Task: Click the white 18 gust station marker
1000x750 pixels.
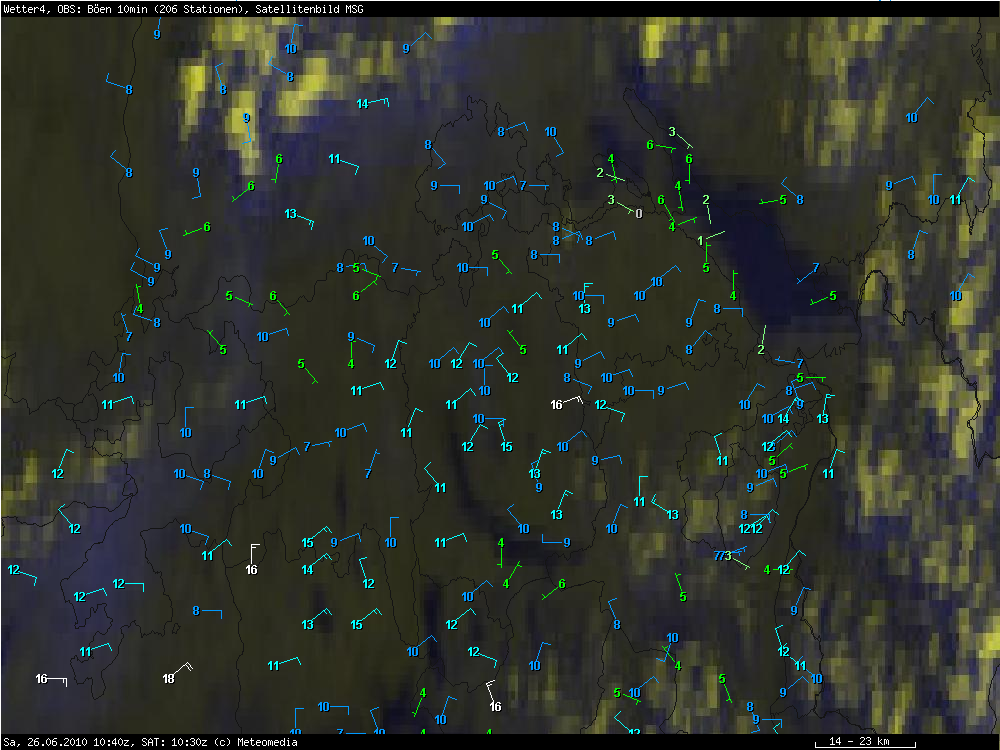Action: click(168, 679)
